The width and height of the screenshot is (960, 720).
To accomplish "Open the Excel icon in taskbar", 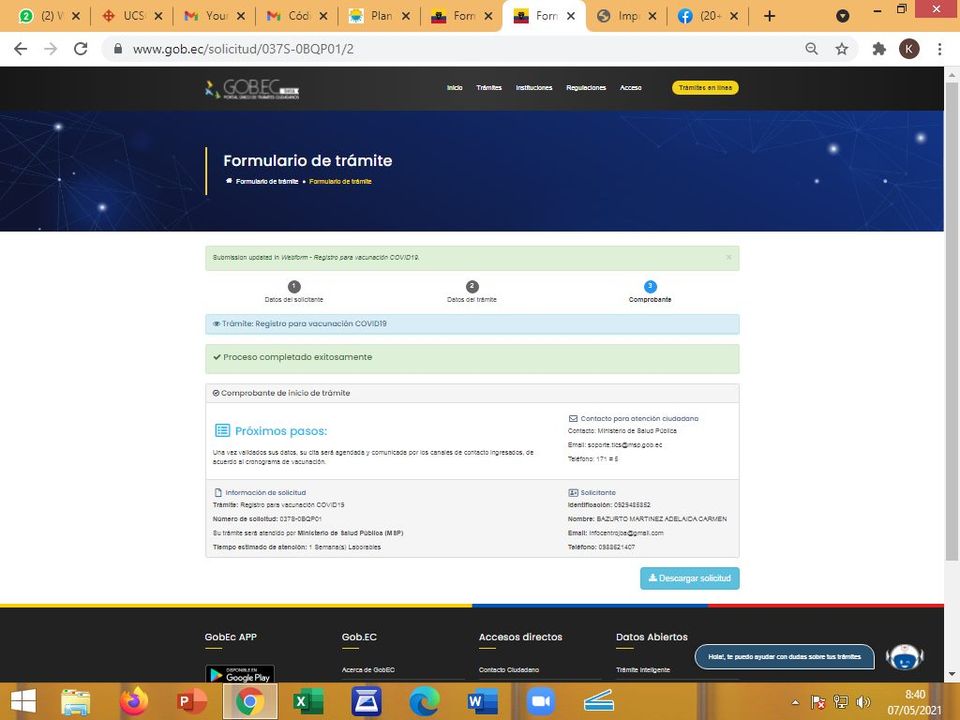I will 308,702.
